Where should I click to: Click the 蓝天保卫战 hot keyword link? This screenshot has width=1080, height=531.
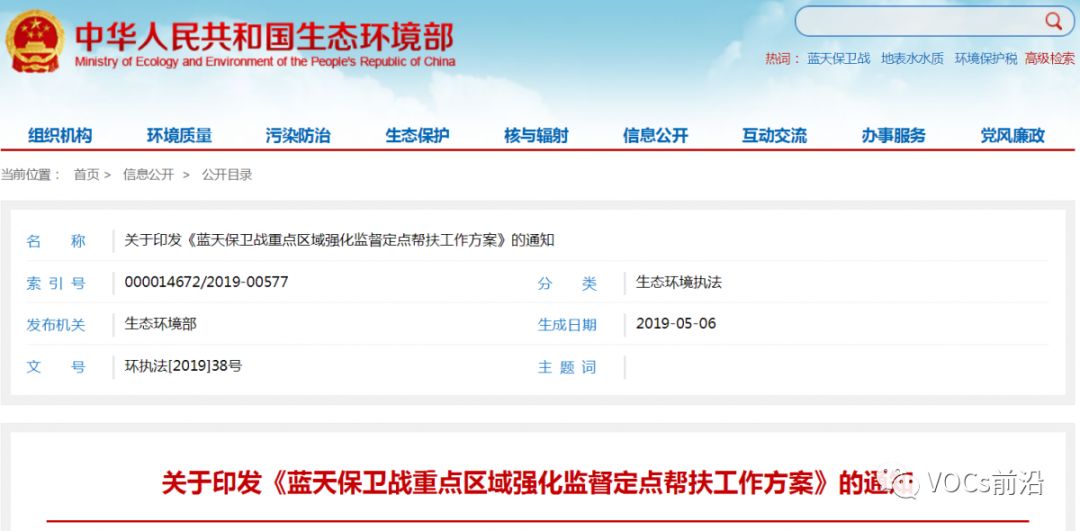[x=839, y=59]
